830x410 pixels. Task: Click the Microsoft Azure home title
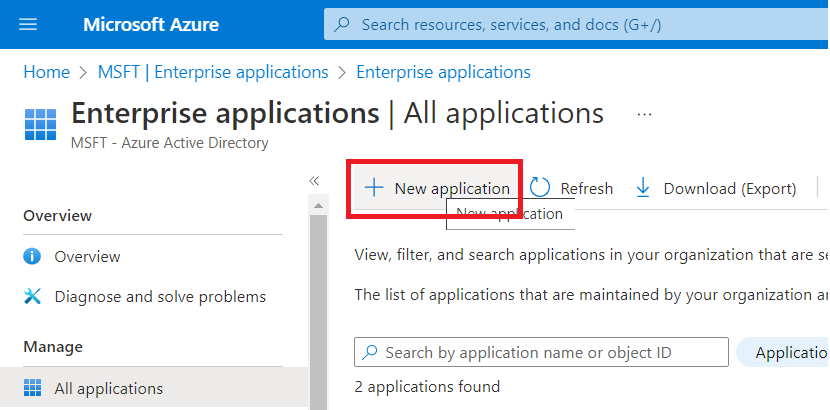[151, 24]
